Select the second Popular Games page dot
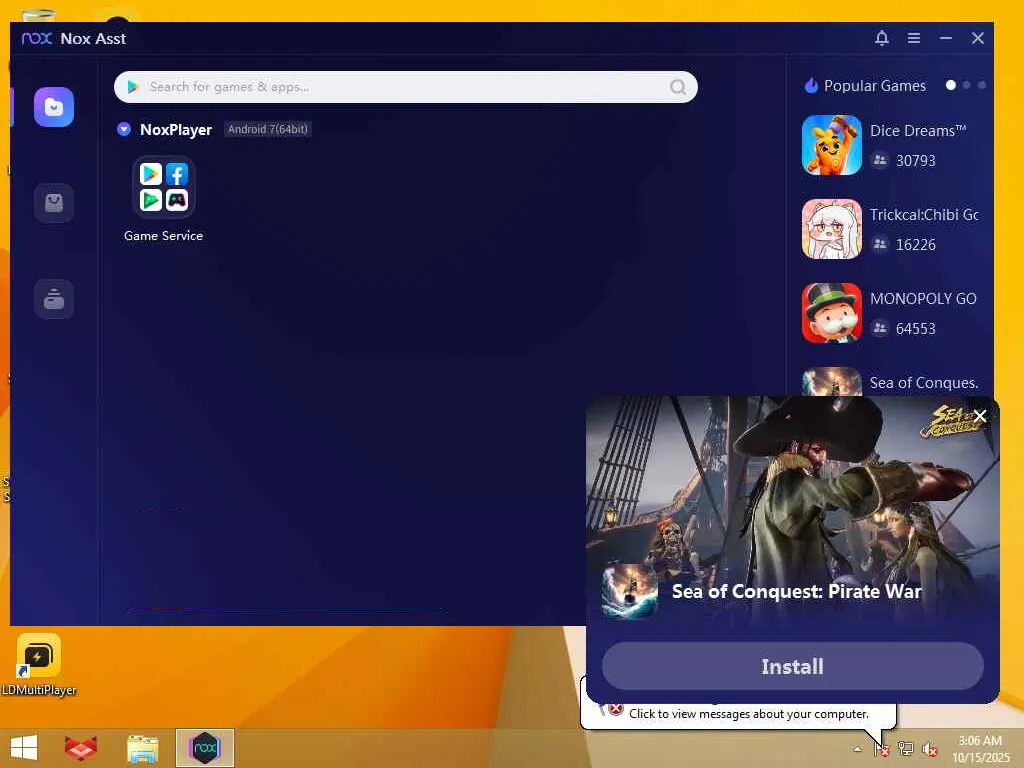The width and height of the screenshot is (1024, 768). 967,85
